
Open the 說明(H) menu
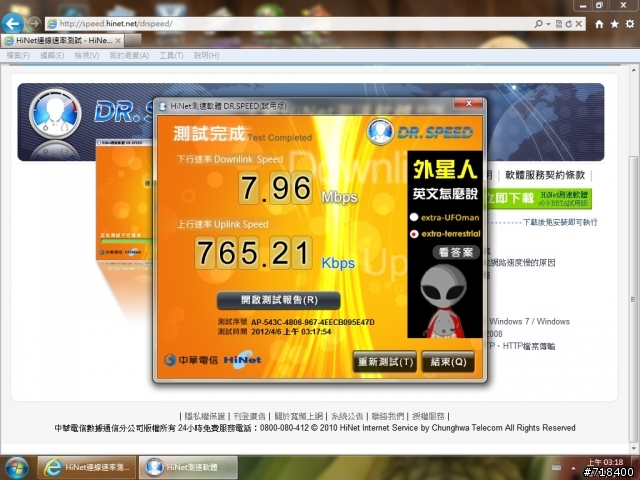point(206,56)
